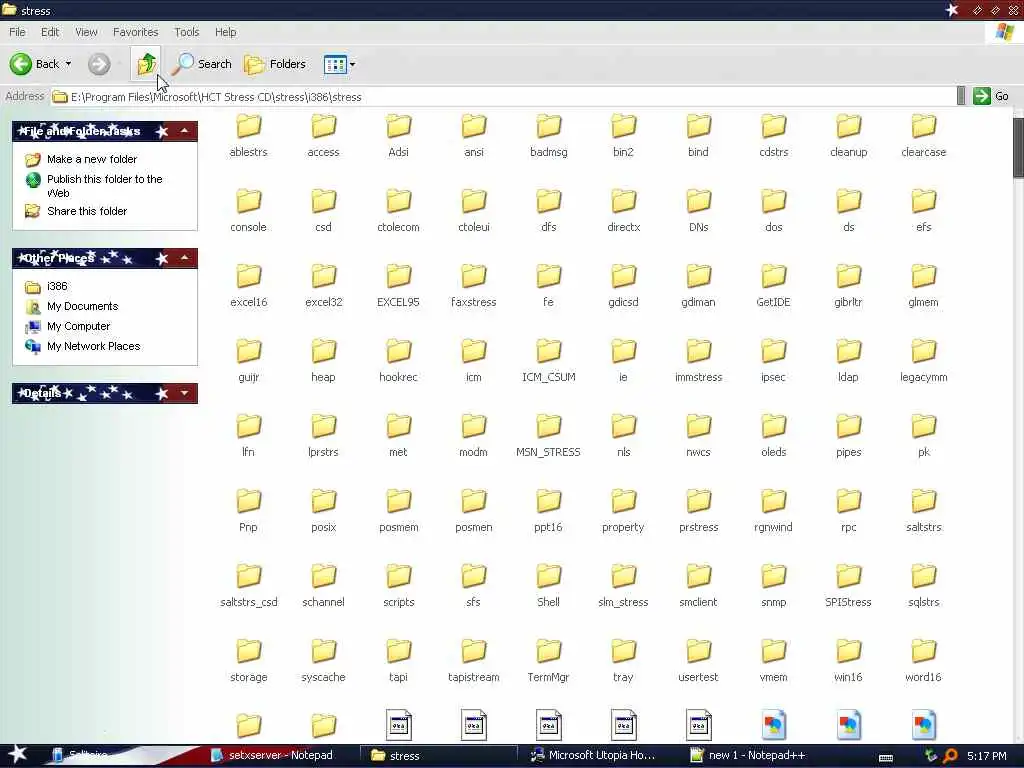Select the heap folder
1024x768 pixels.
(x=323, y=362)
